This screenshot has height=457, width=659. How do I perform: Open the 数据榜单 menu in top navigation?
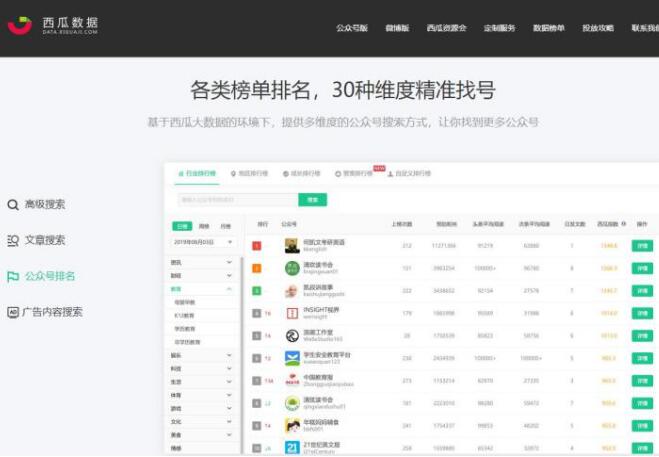coord(549,28)
